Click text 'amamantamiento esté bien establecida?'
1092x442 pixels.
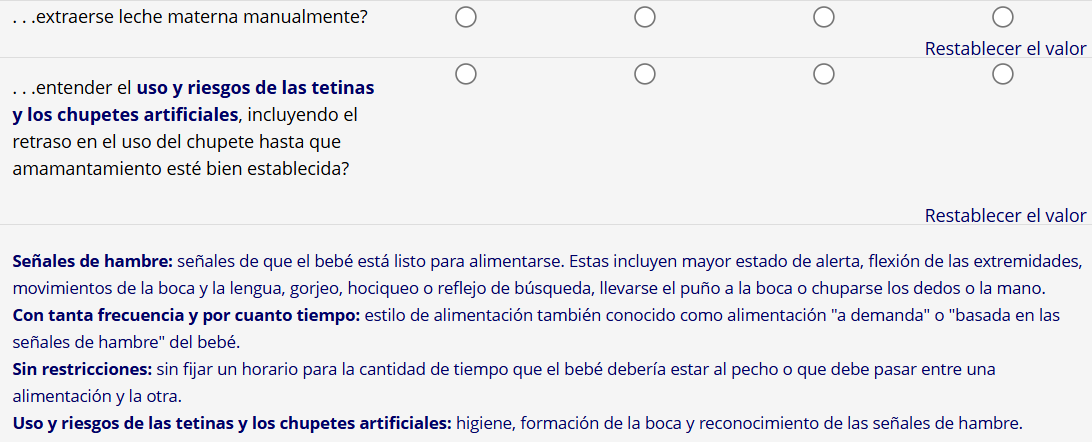(180, 168)
